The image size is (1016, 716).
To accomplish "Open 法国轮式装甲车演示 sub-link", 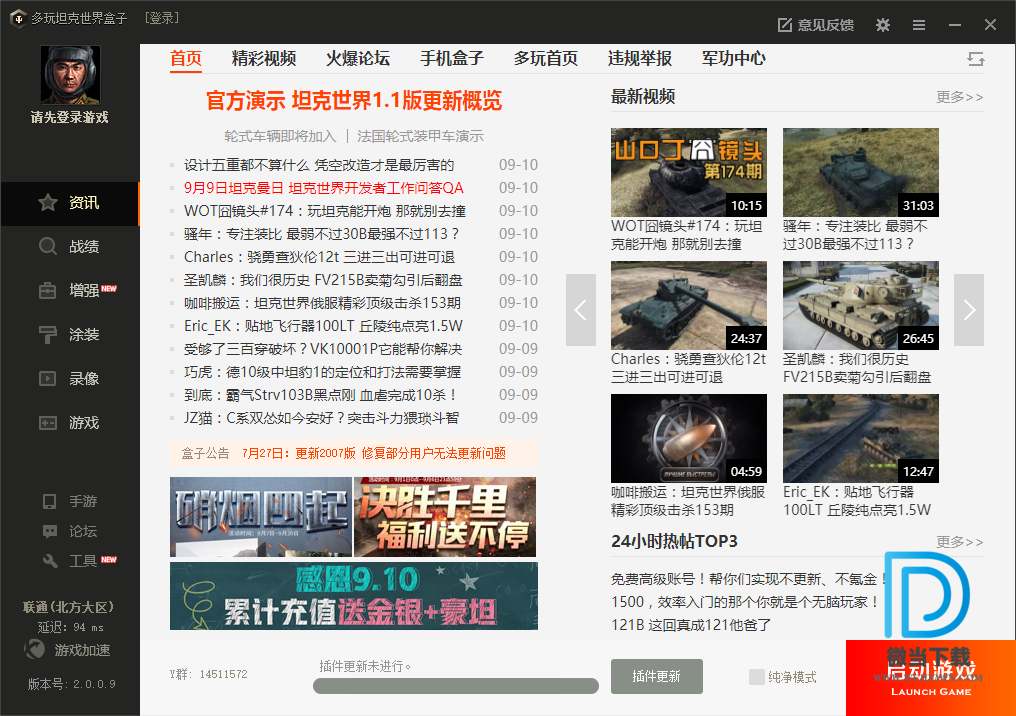I will (421, 136).
